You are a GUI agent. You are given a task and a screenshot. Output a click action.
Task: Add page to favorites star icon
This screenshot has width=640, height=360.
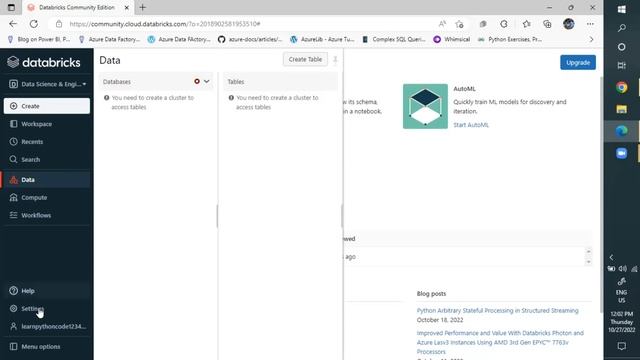[460, 24]
